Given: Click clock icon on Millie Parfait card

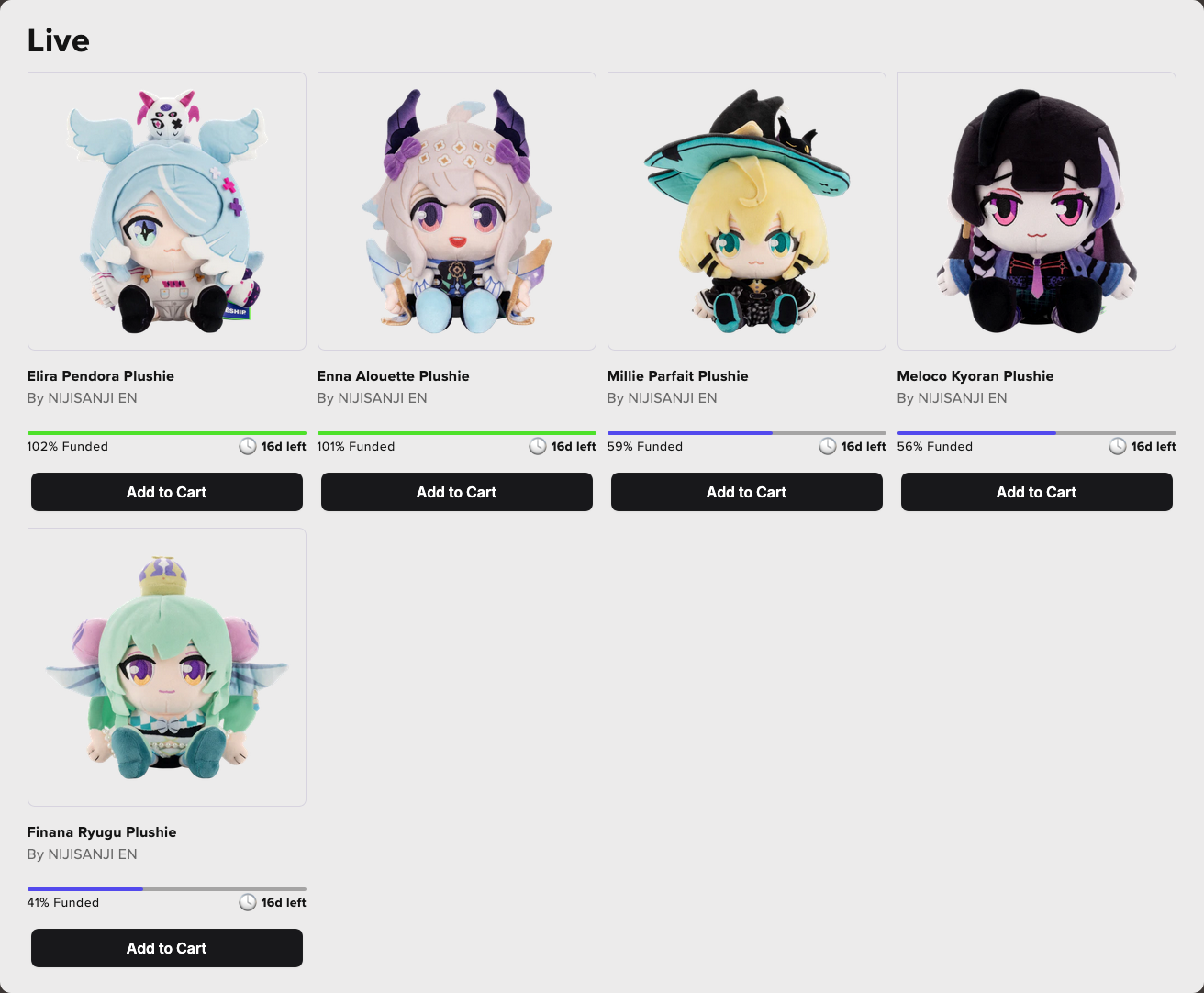Looking at the screenshot, I should (x=828, y=446).
